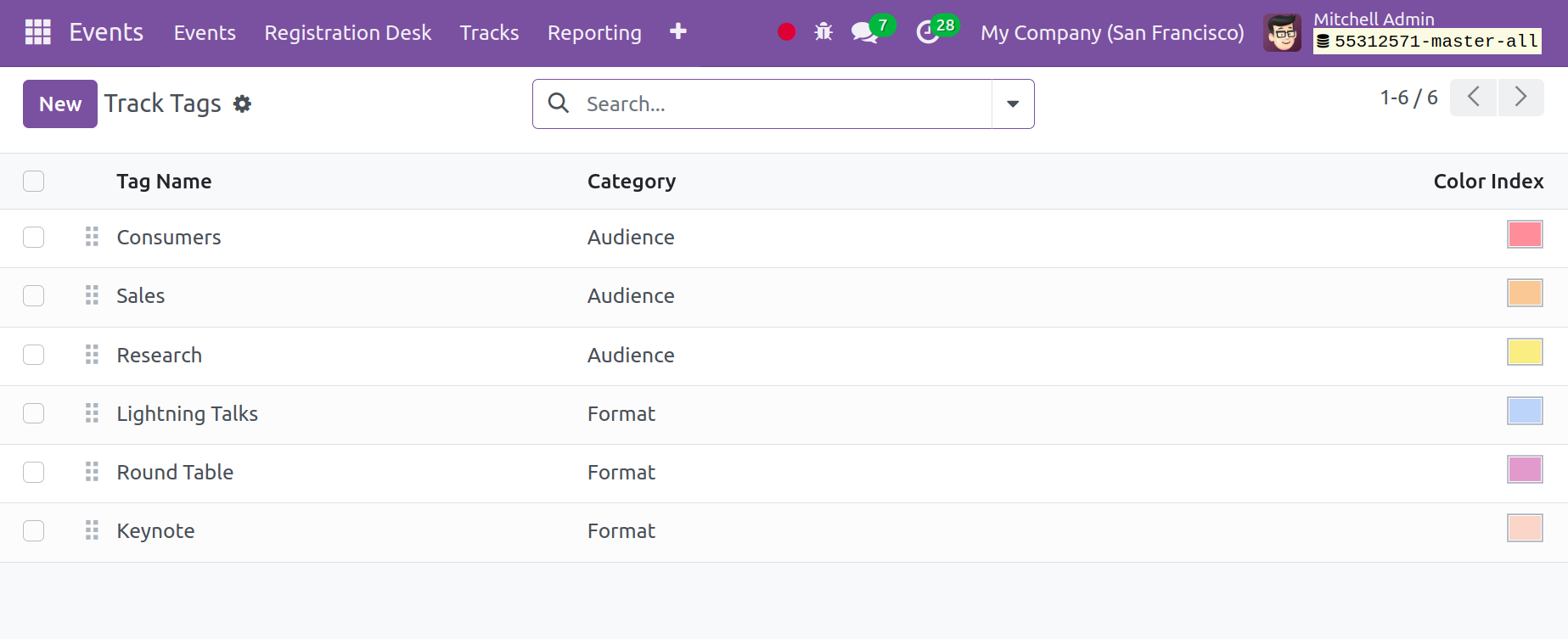Open the Lightning Talks tag name
This screenshot has height=639, width=1568.
point(188,414)
